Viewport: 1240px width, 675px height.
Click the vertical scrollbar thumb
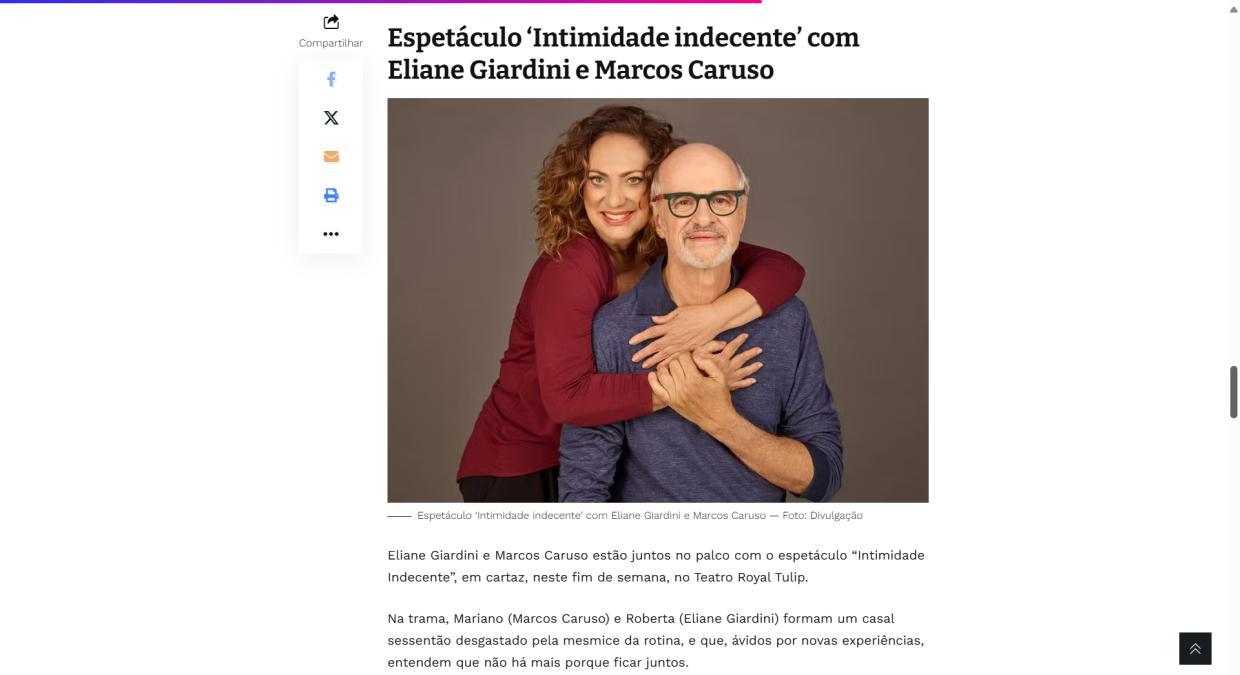(1234, 392)
